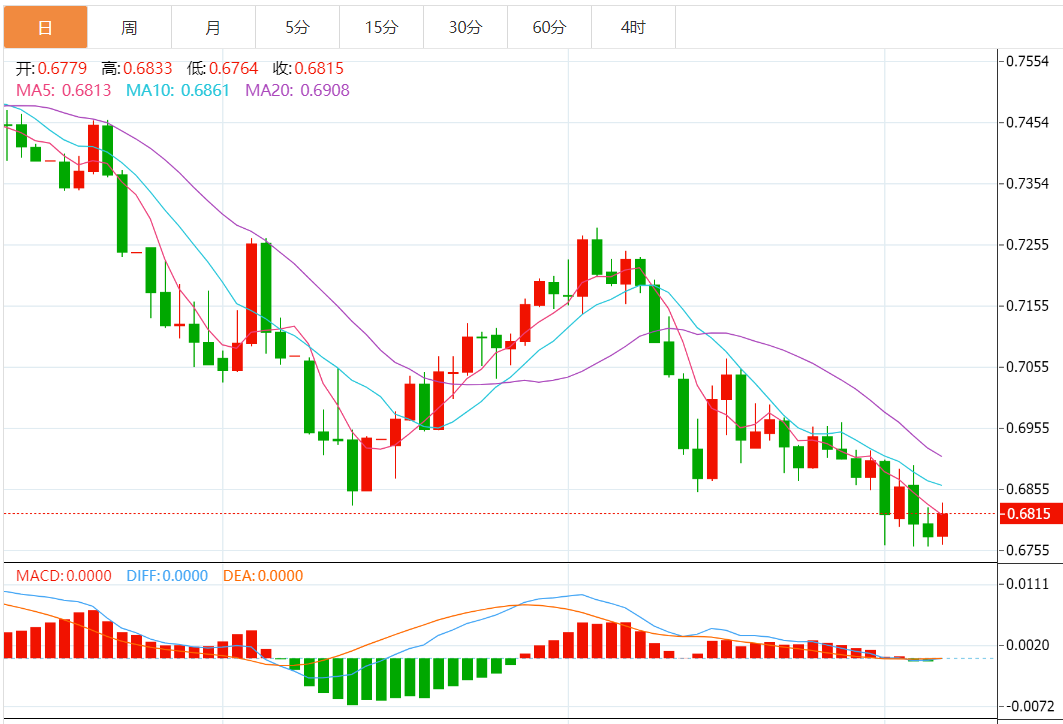Click the MA5: 0.6813 indicator label
This screenshot has height=724, width=1063.
(64, 90)
